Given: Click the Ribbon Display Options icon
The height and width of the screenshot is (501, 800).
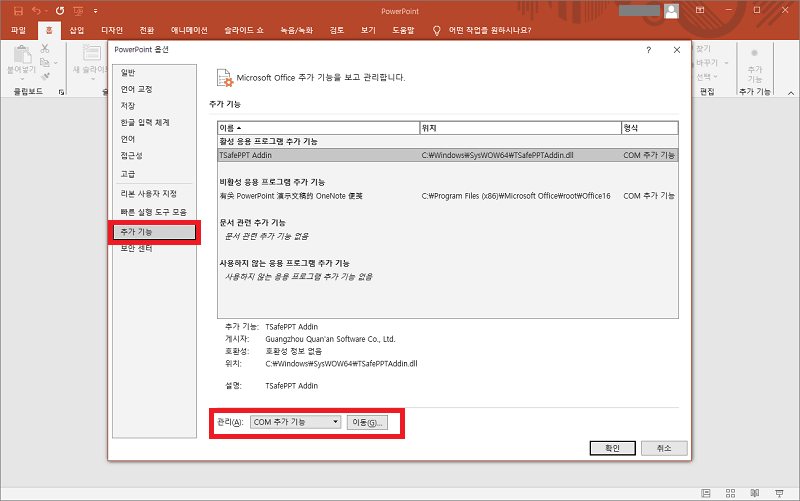Looking at the screenshot, I should tap(700, 10).
